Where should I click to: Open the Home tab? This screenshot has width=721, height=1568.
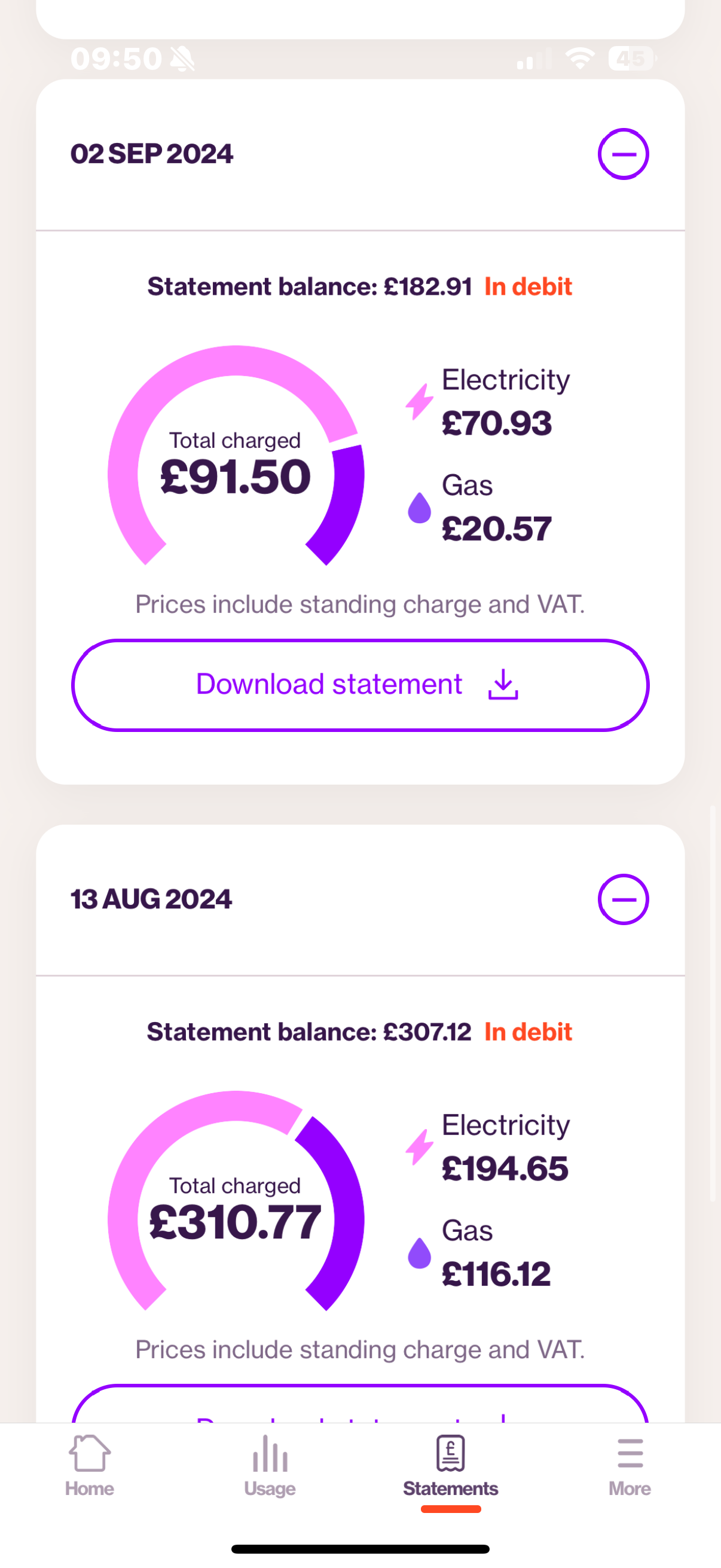point(90,1466)
